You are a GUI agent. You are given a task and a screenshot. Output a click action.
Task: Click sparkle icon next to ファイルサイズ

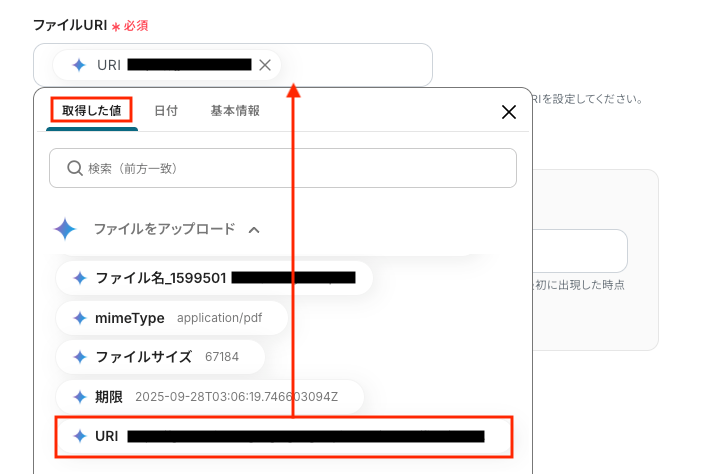80,357
